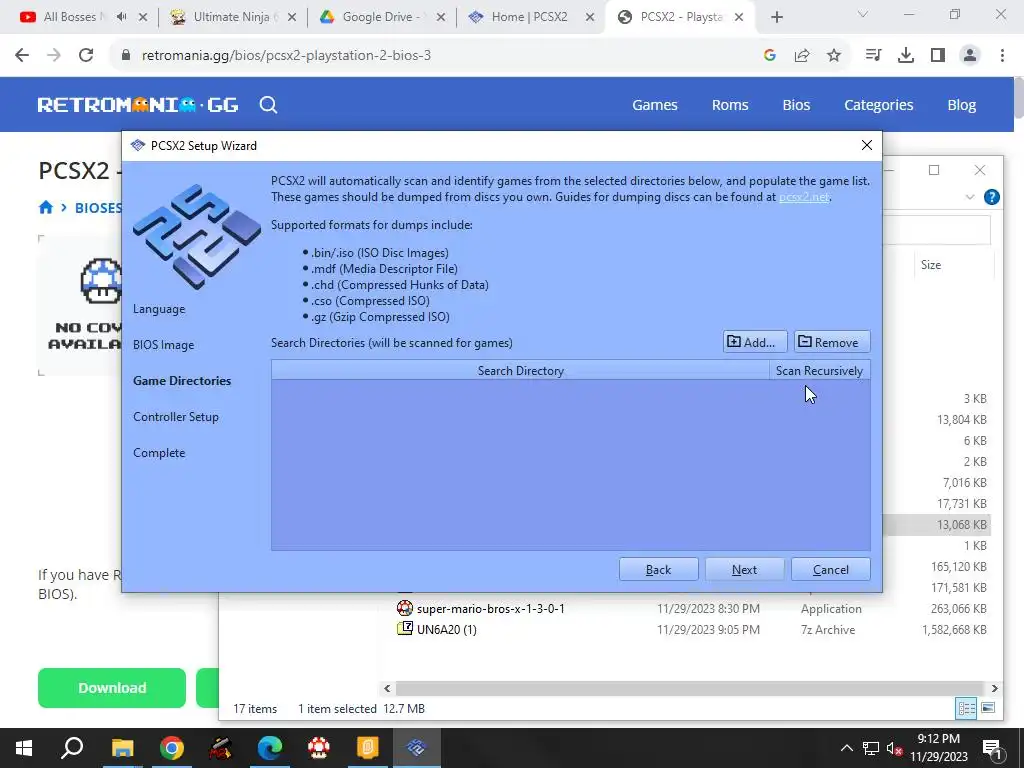Click Explorer horizontal scrollbar left arrow
This screenshot has width=1024, height=768.
pyautogui.click(x=387, y=688)
